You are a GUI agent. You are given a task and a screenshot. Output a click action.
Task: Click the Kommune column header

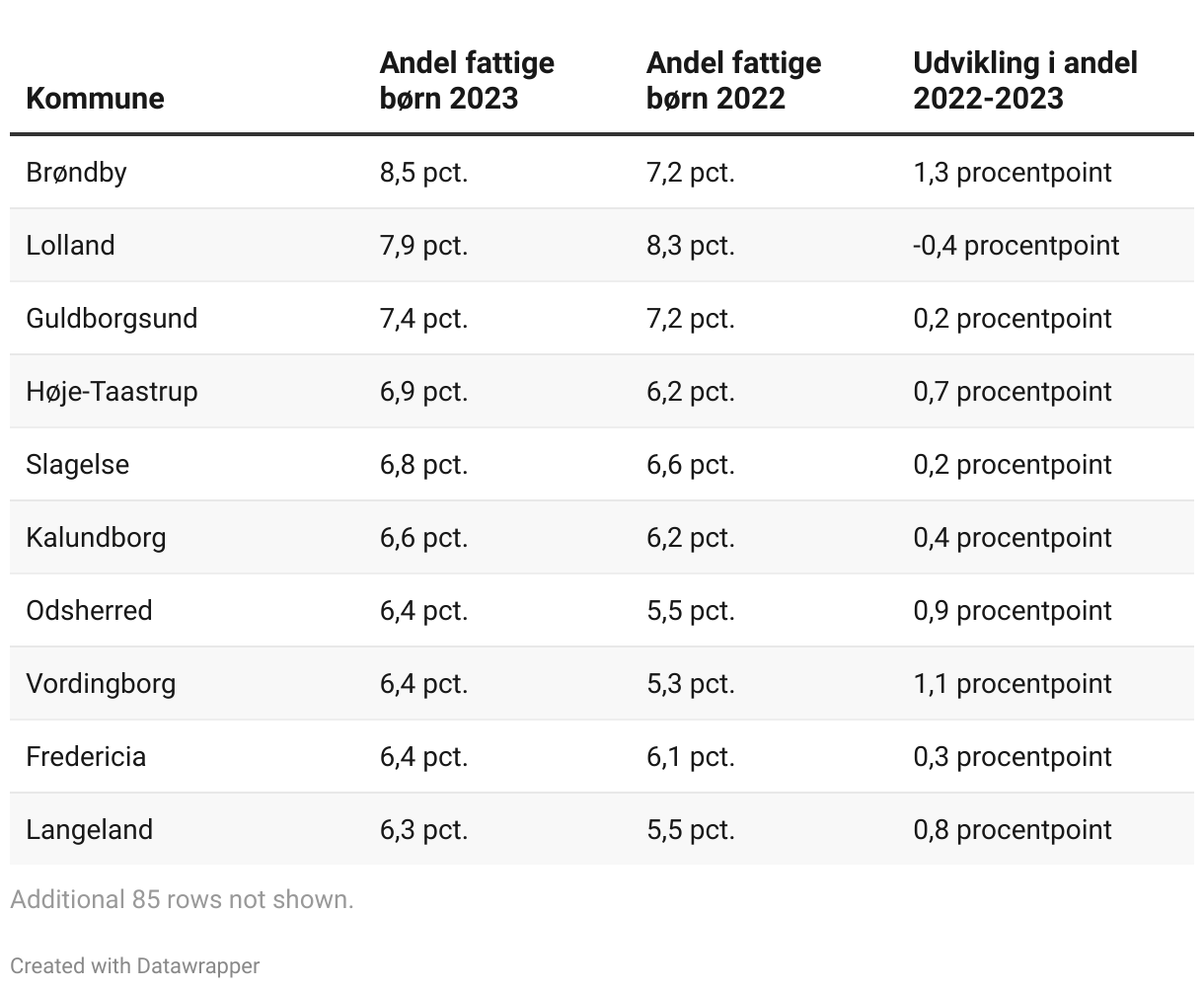(95, 98)
